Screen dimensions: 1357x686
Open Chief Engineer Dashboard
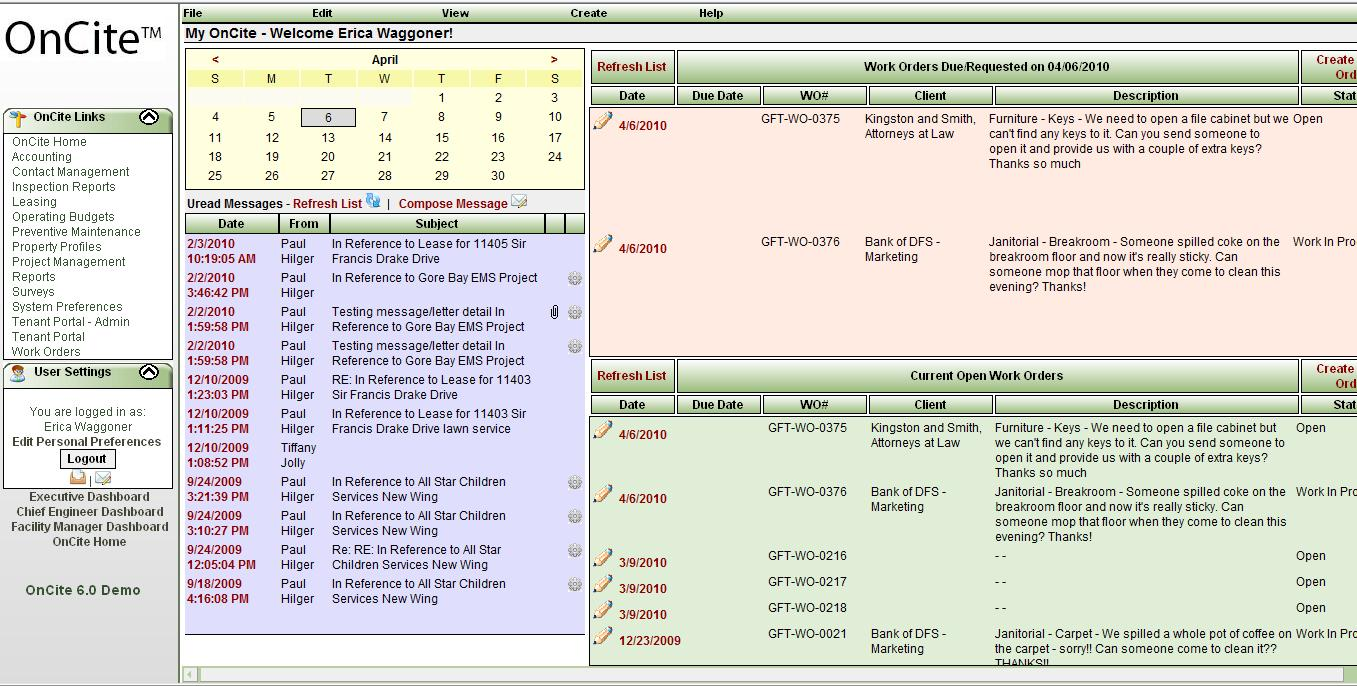[x=89, y=512]
